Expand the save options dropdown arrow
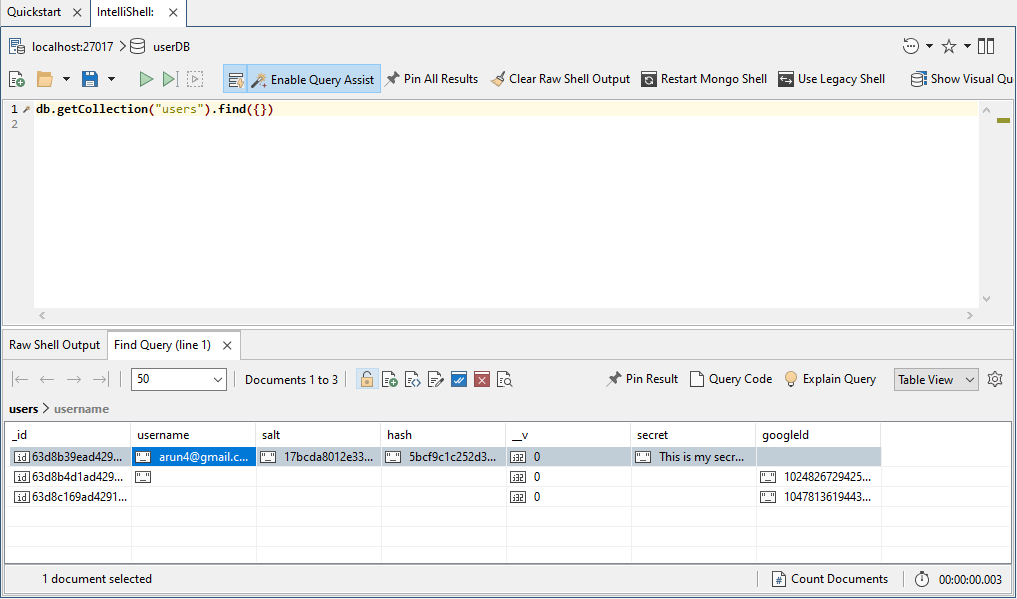Image resolution: width=1017 pixels, height=599 pixels. click(x=111, y=79)
